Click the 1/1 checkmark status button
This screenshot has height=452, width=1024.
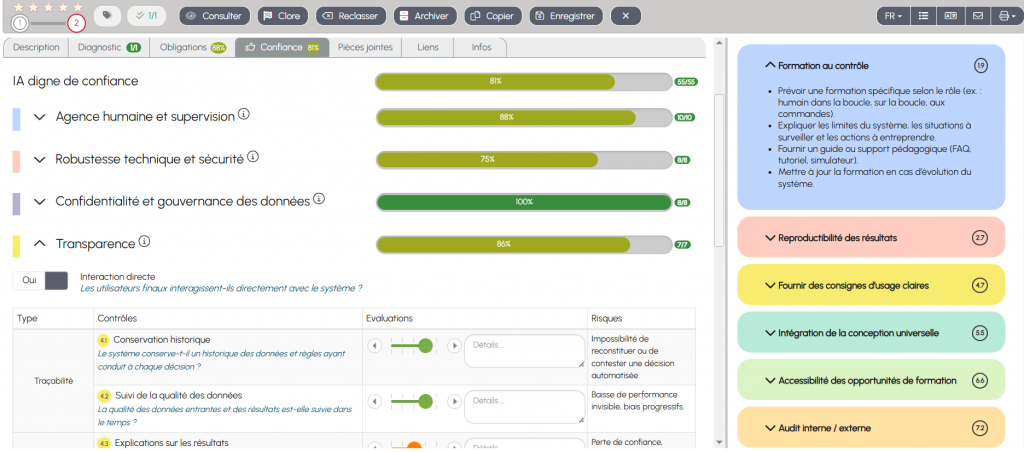pos(146,16)
